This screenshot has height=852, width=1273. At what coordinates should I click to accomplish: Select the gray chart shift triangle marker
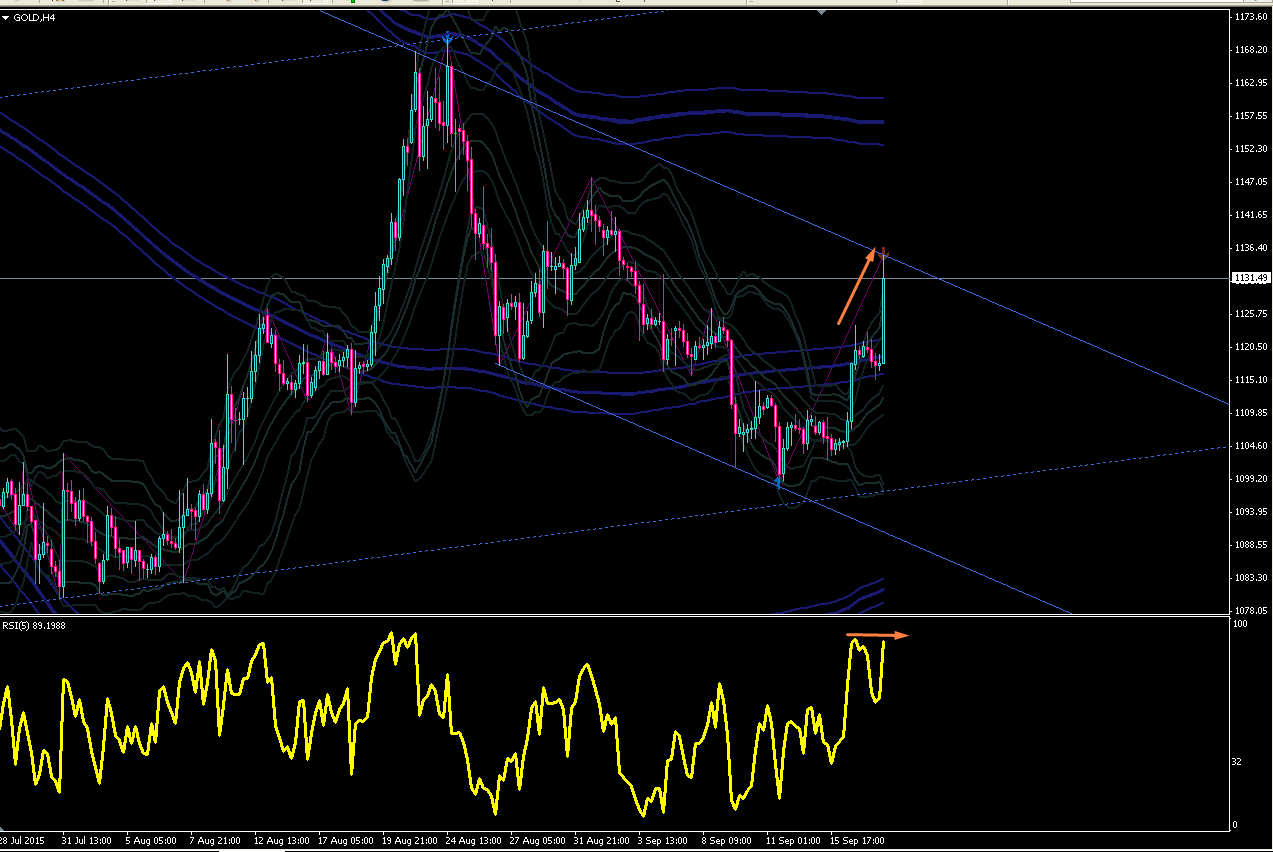[x=821, y=13]
